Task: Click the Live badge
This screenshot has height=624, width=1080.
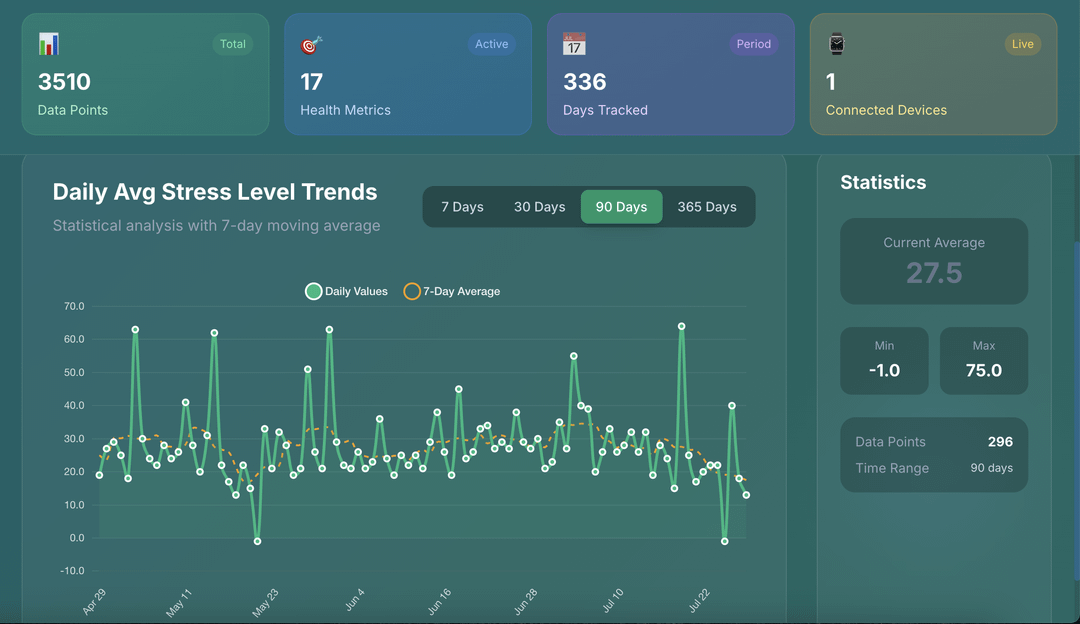Action: point(1022,44)
